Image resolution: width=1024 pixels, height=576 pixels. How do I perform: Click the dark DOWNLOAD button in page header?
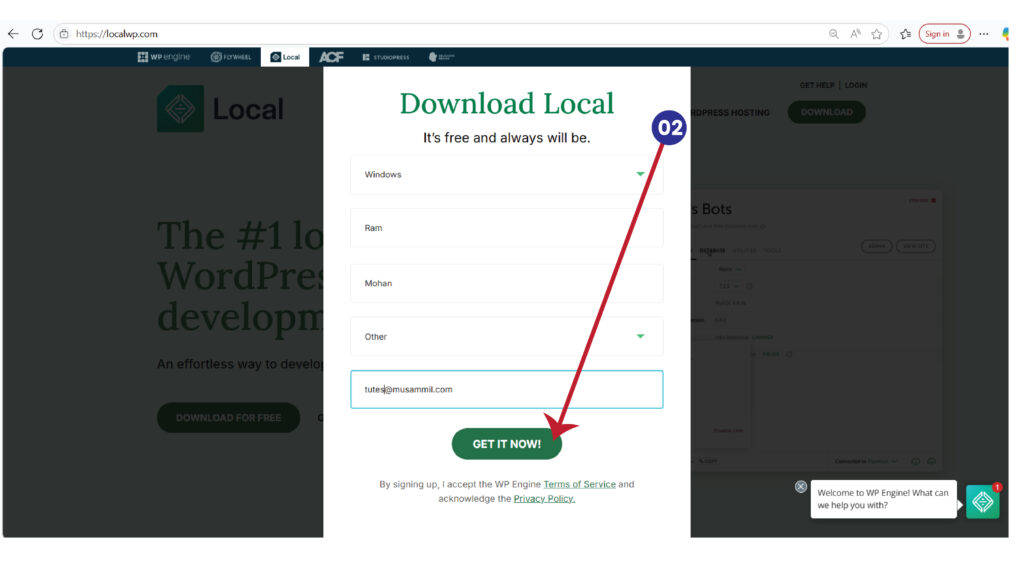(x=827, y=112)
